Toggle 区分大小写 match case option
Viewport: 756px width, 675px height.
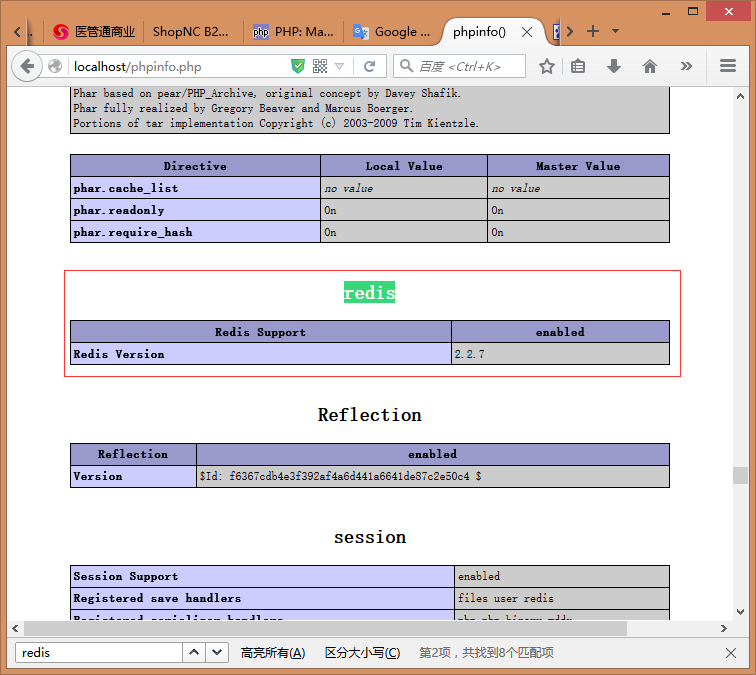click(362, 653)
